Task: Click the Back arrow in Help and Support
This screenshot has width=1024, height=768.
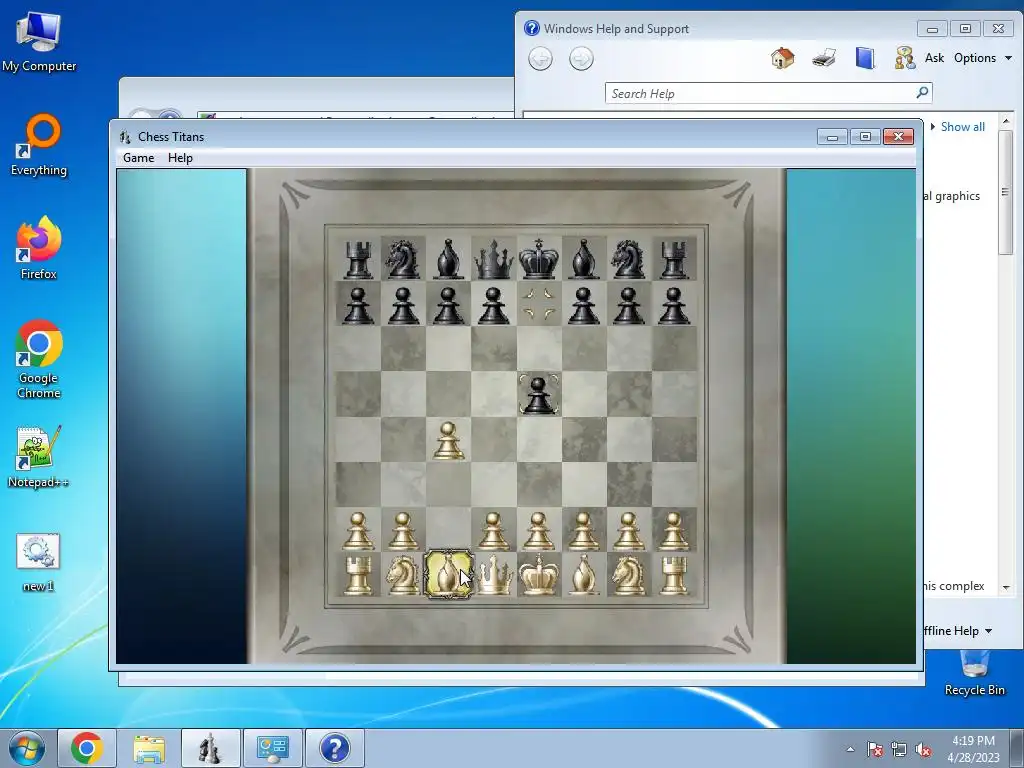Action: tap(540, 59)
